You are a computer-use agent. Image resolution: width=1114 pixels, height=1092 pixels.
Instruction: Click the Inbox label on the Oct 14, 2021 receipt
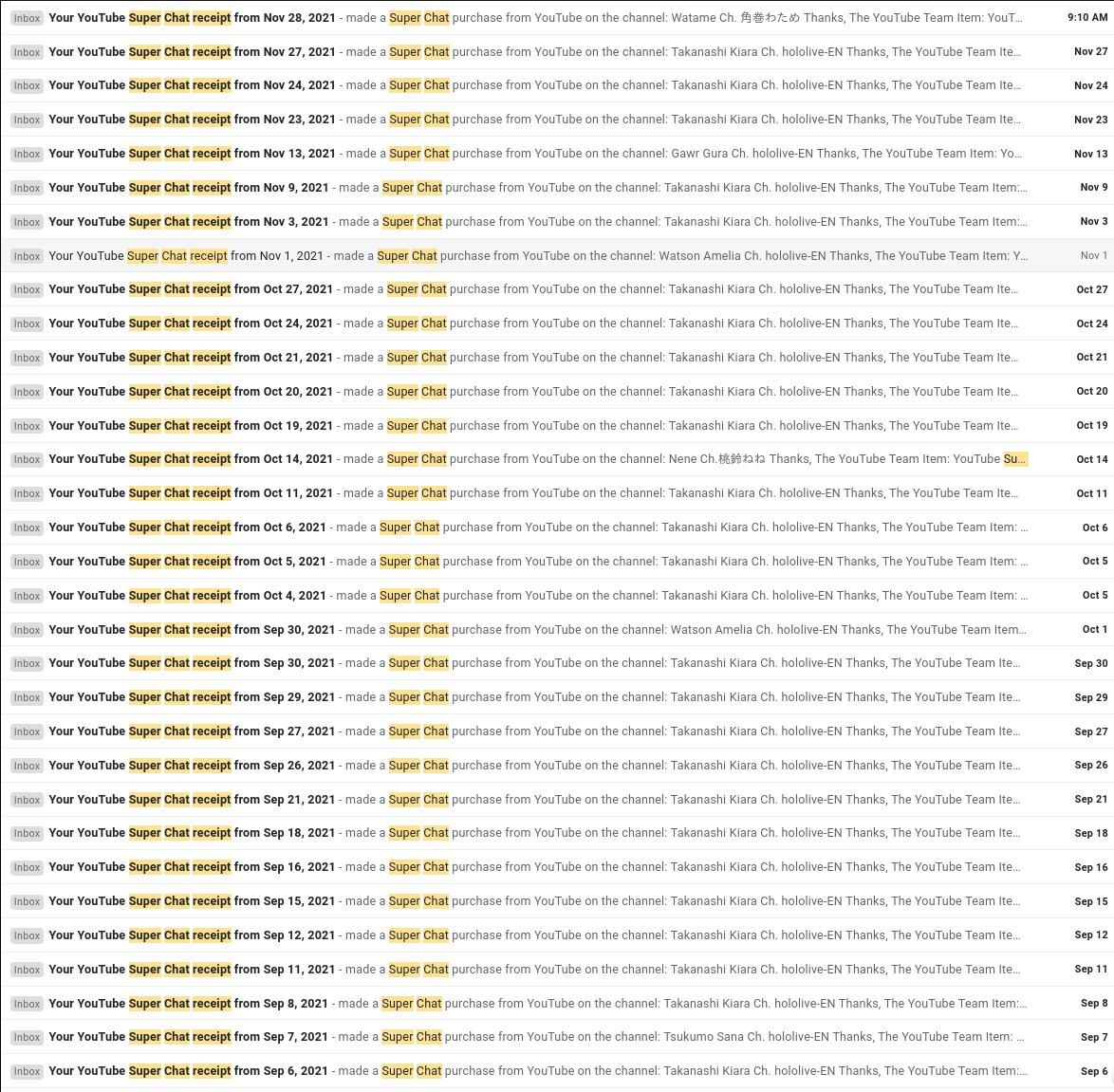[27, 459]
